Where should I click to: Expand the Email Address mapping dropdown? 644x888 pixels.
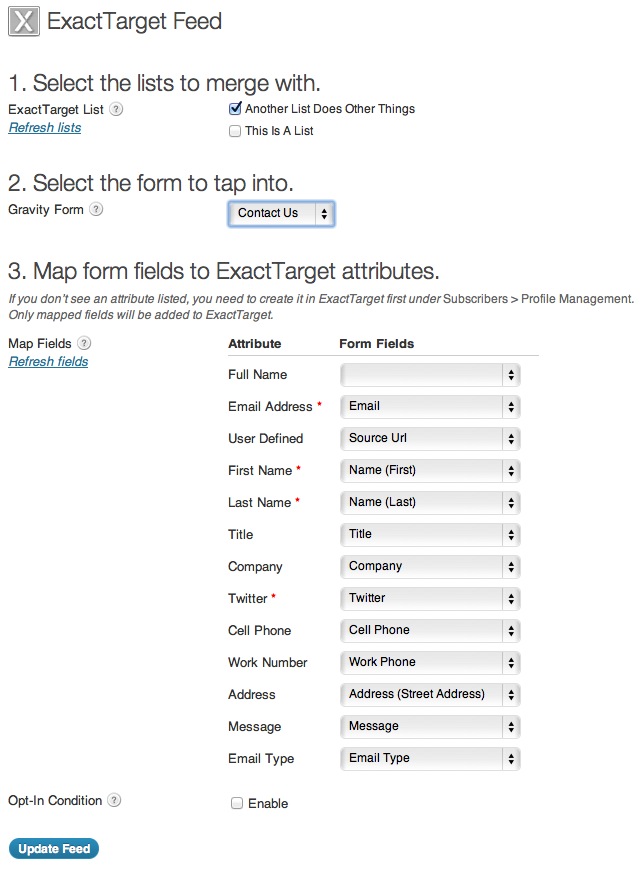coord(430,407)
